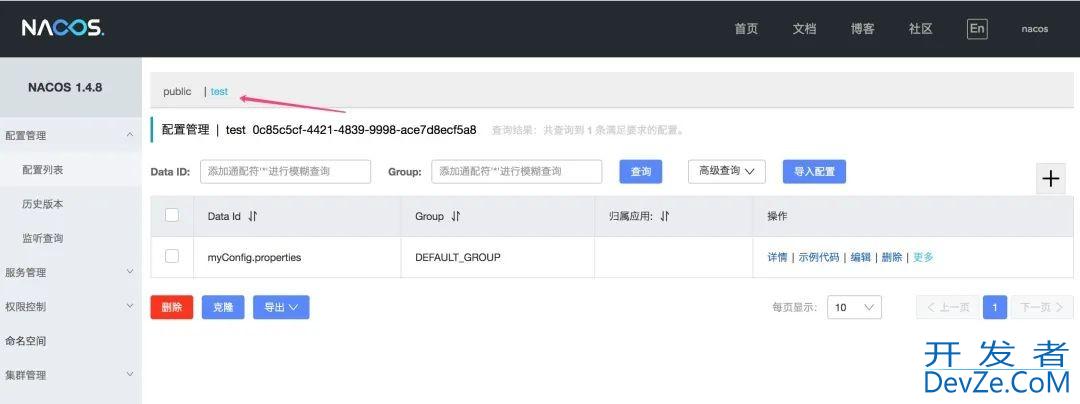
Task: Sort by Data Id column arrows
Action: pyautogui.click(x=253, y=216)
